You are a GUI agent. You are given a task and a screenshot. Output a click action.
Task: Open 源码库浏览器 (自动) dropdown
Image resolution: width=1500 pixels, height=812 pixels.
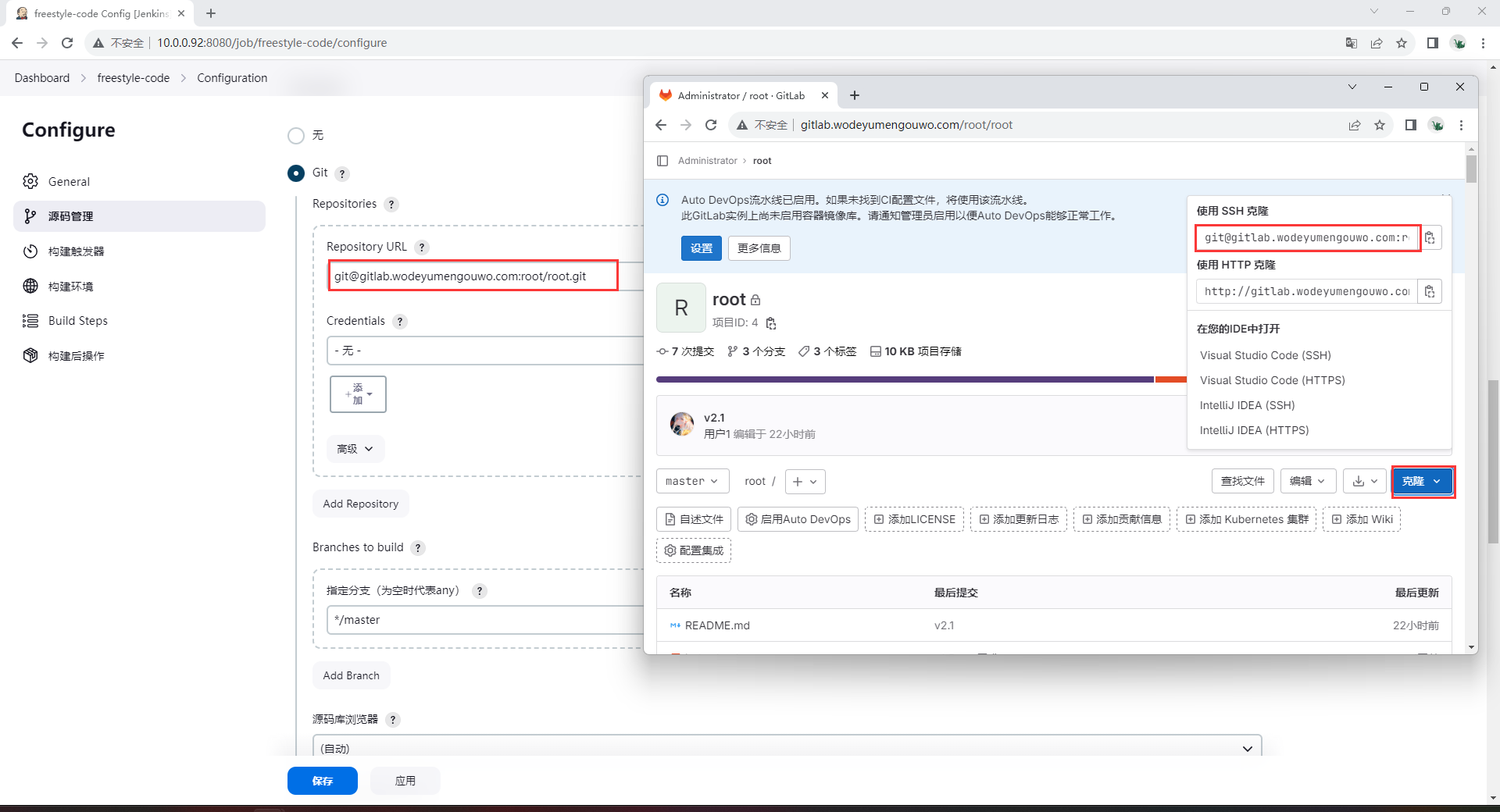click(x=787, y=748)
